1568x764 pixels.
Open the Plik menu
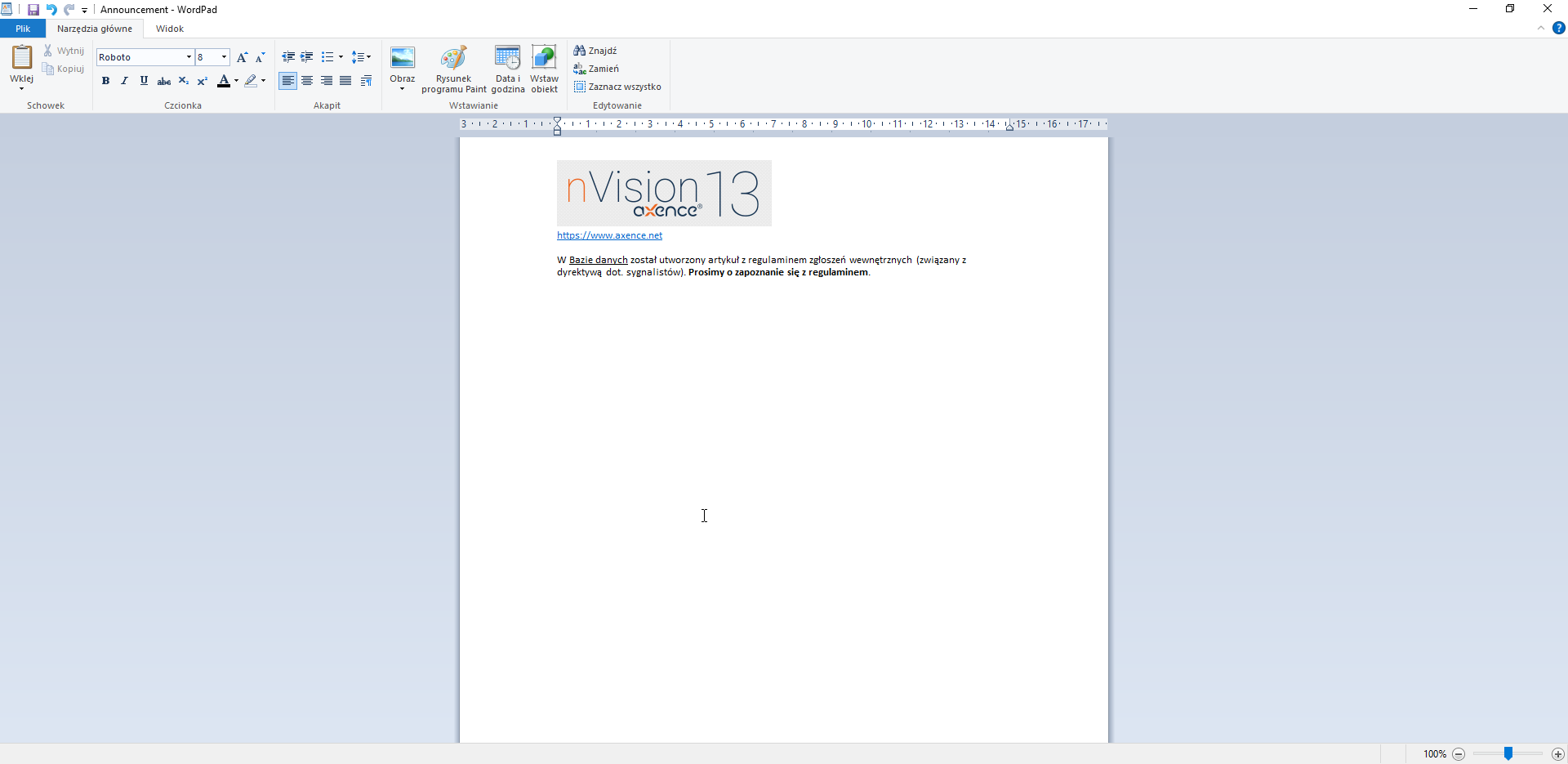coord(23,28)
